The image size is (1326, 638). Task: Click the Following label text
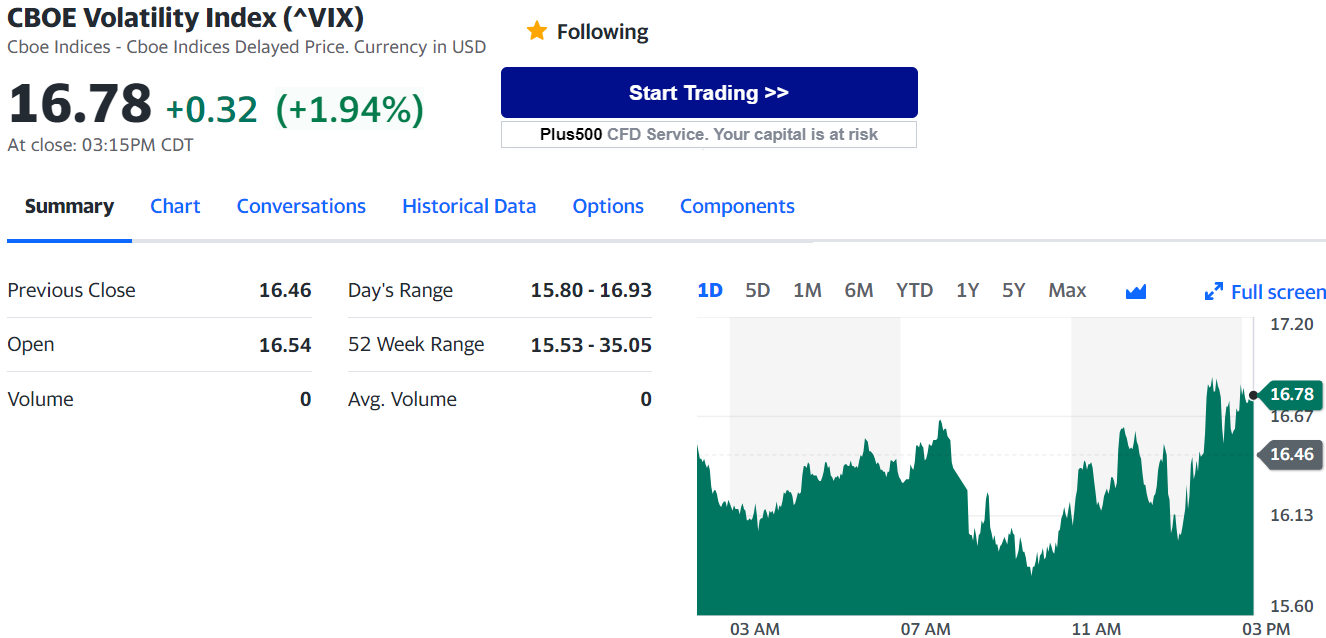(602, 32)
